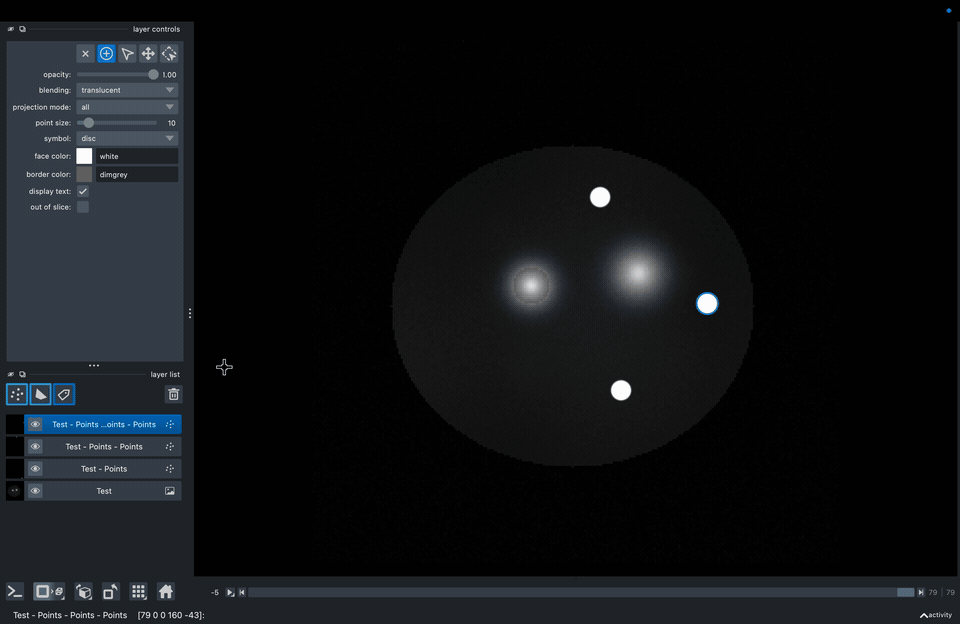
Task: Open the projection mode dropdown
Action: coord(127,107)
